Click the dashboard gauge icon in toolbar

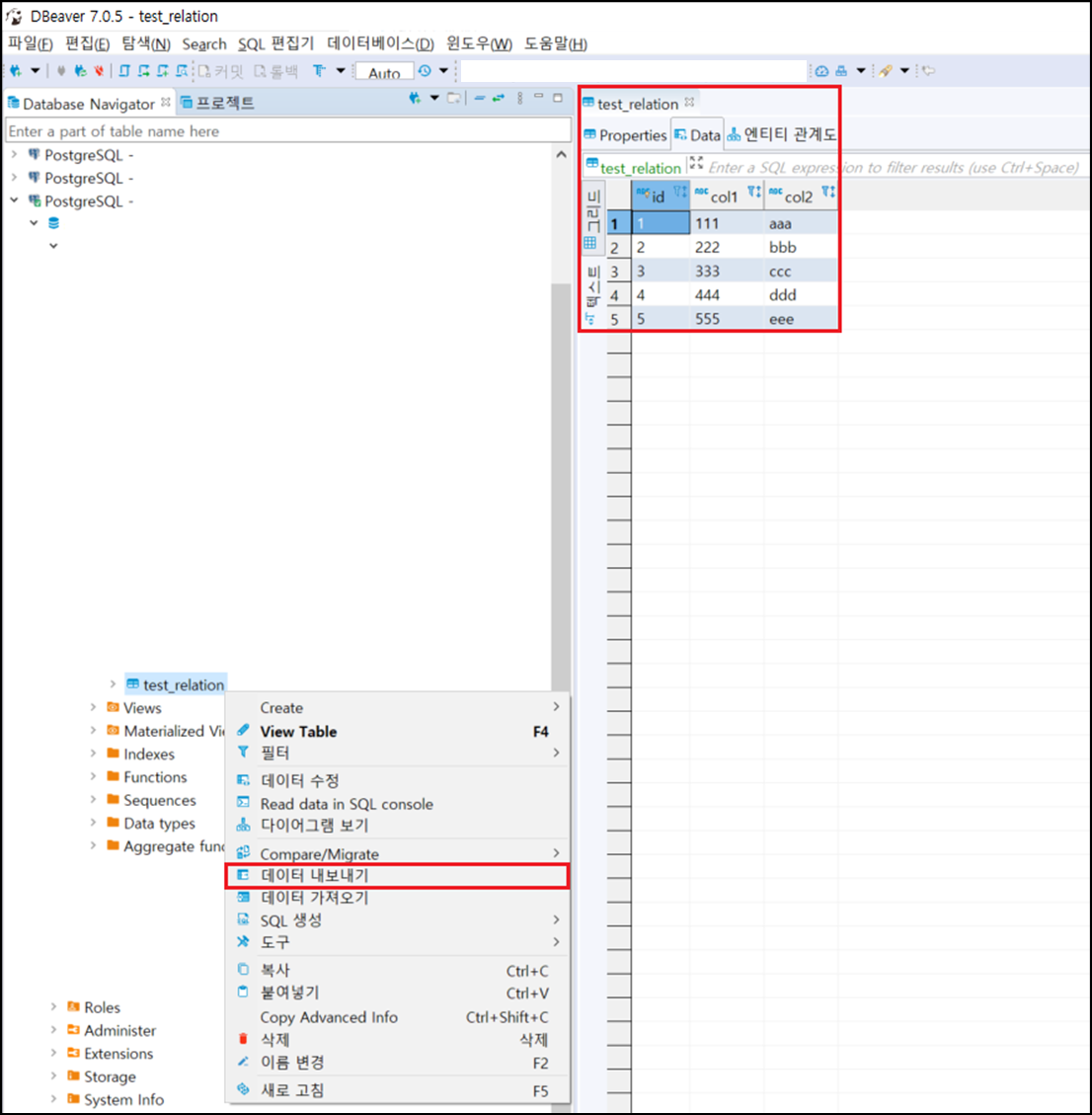point(821,70)
